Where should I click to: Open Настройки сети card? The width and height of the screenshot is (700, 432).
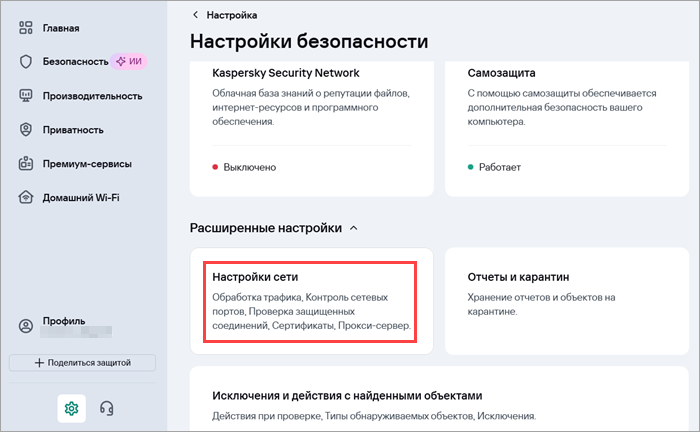312,301
